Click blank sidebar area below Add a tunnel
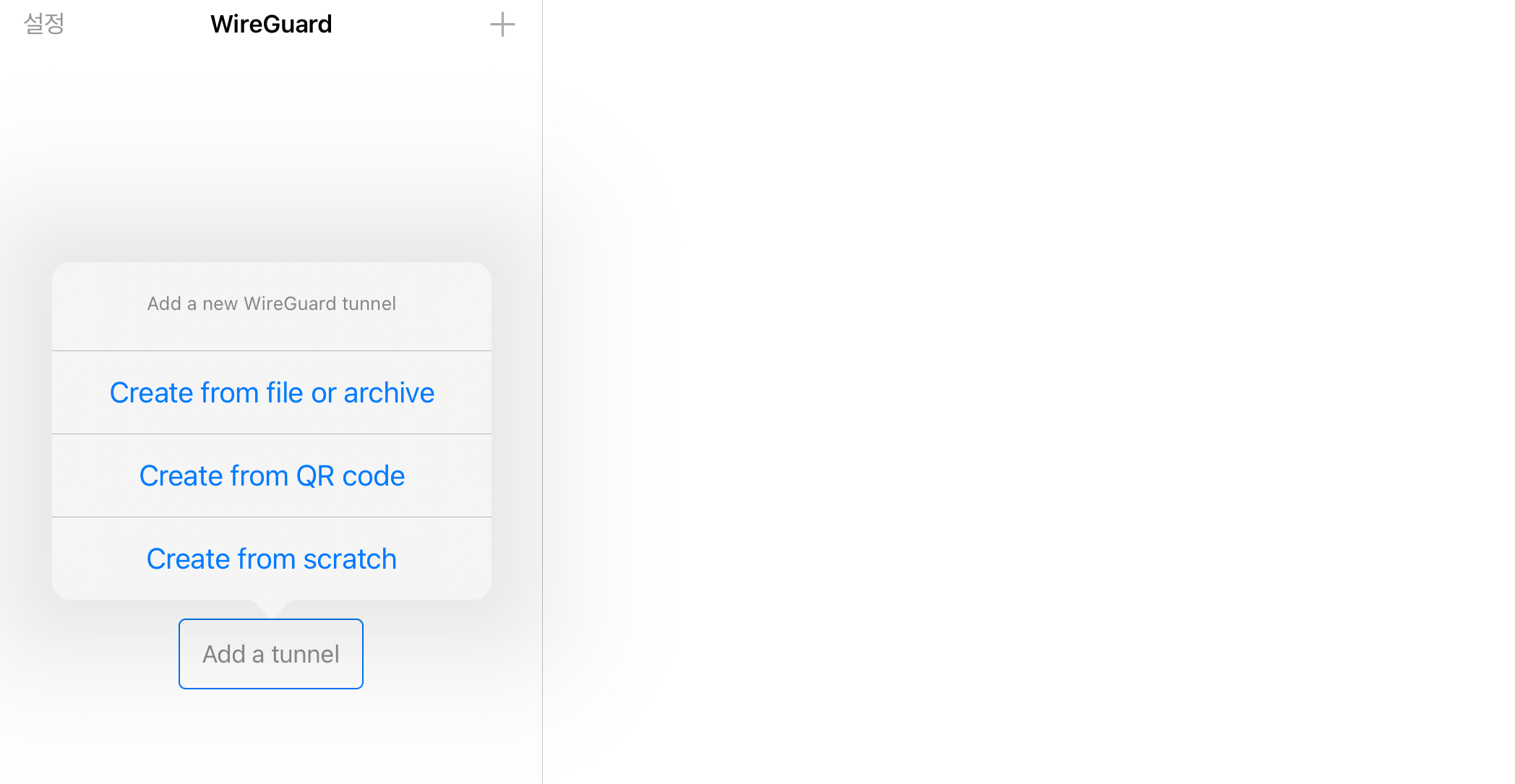The height and width of the screenshot is (784, 1515). tap(271, 737)
